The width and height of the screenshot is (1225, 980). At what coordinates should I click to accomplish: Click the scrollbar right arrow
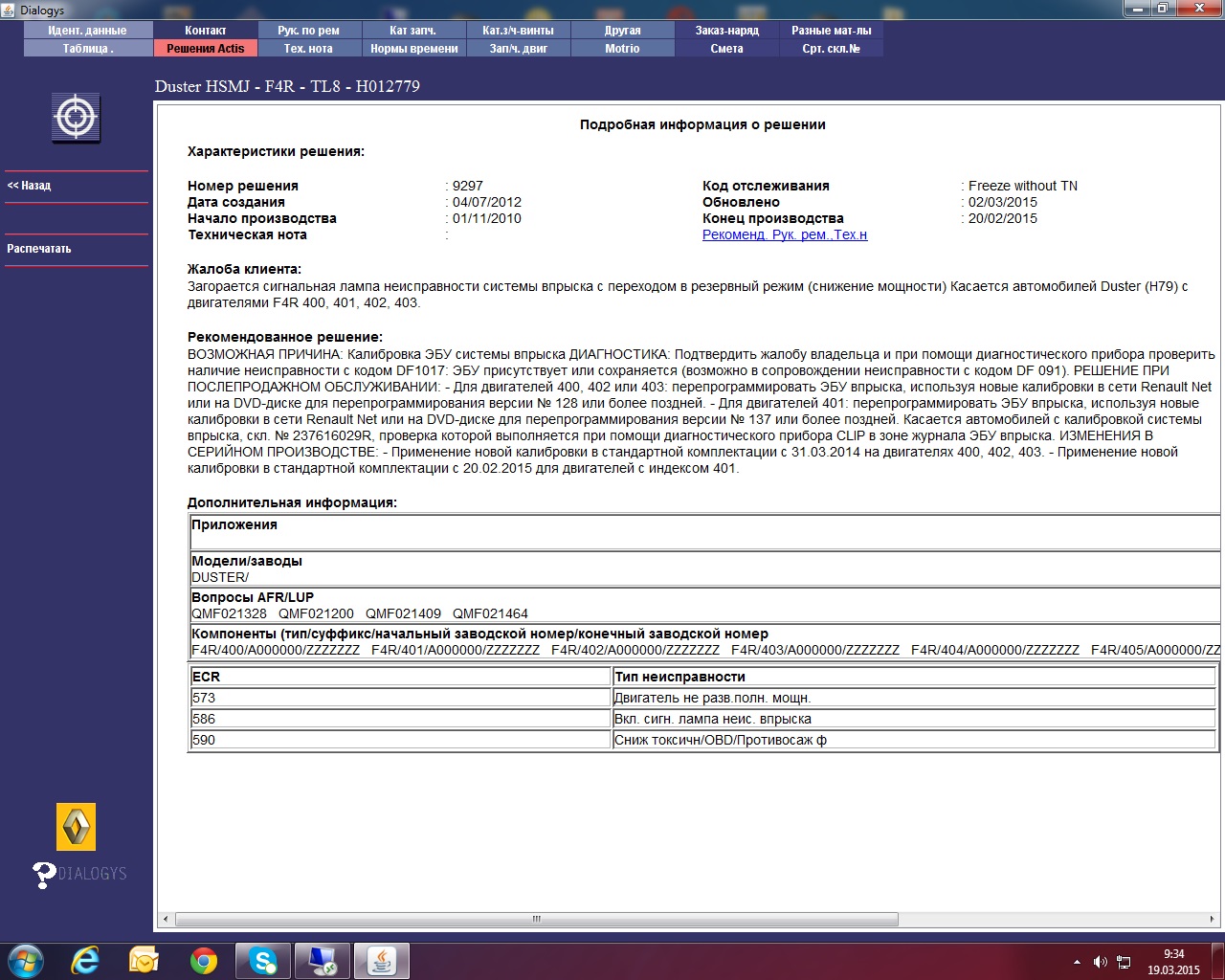click(1214, 919)
